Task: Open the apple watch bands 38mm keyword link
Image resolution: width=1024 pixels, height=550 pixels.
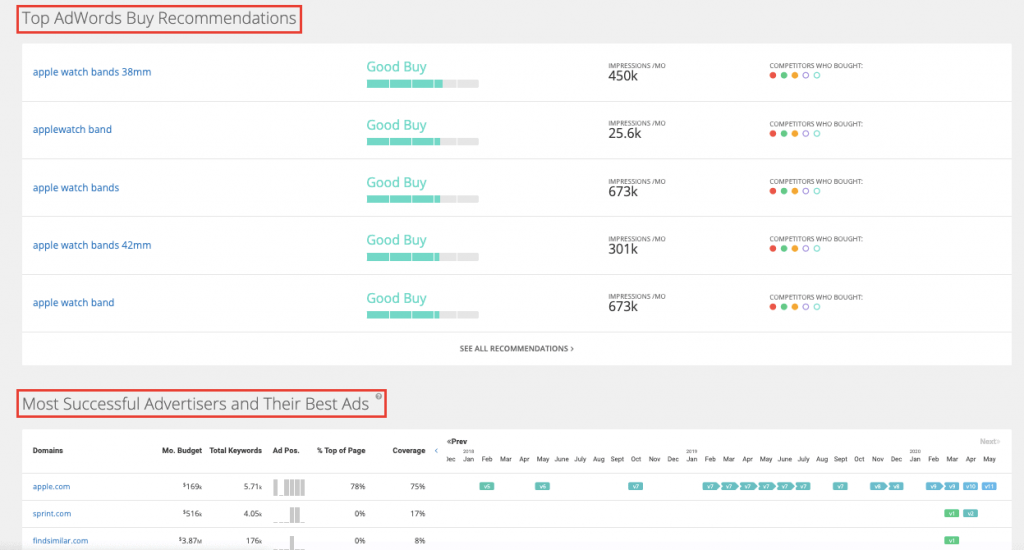Action: pyautogui.click(x=92, y=72)
